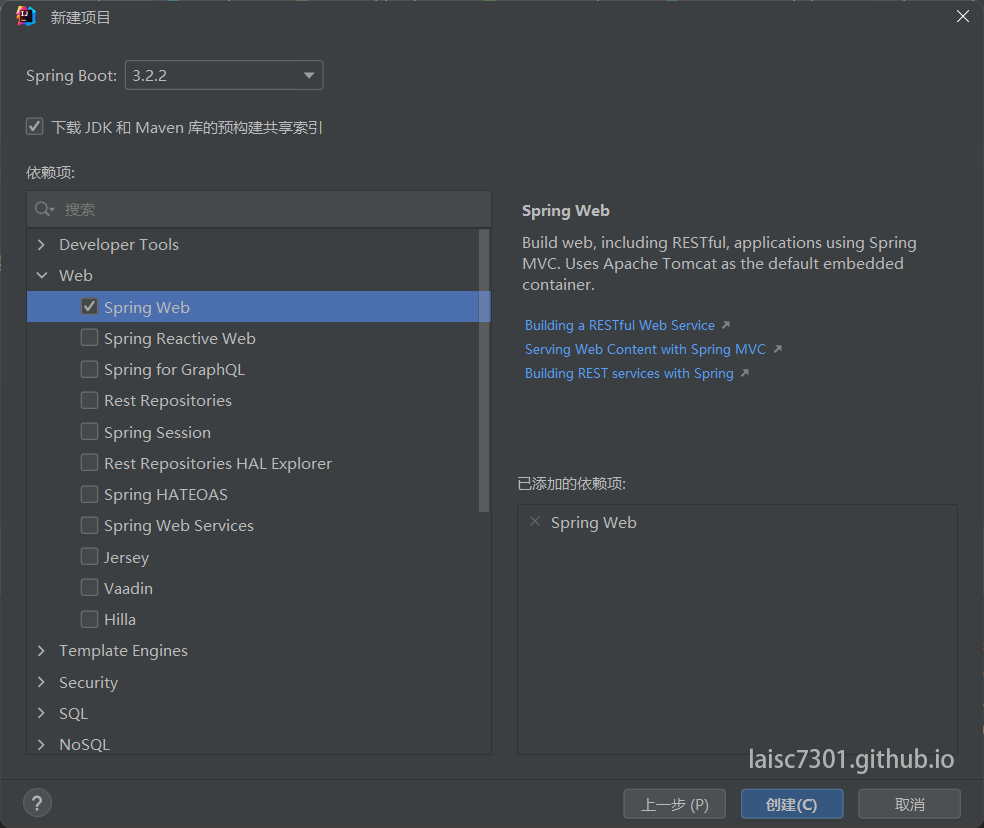Select the Vaadin dependency item

[128, 588]
